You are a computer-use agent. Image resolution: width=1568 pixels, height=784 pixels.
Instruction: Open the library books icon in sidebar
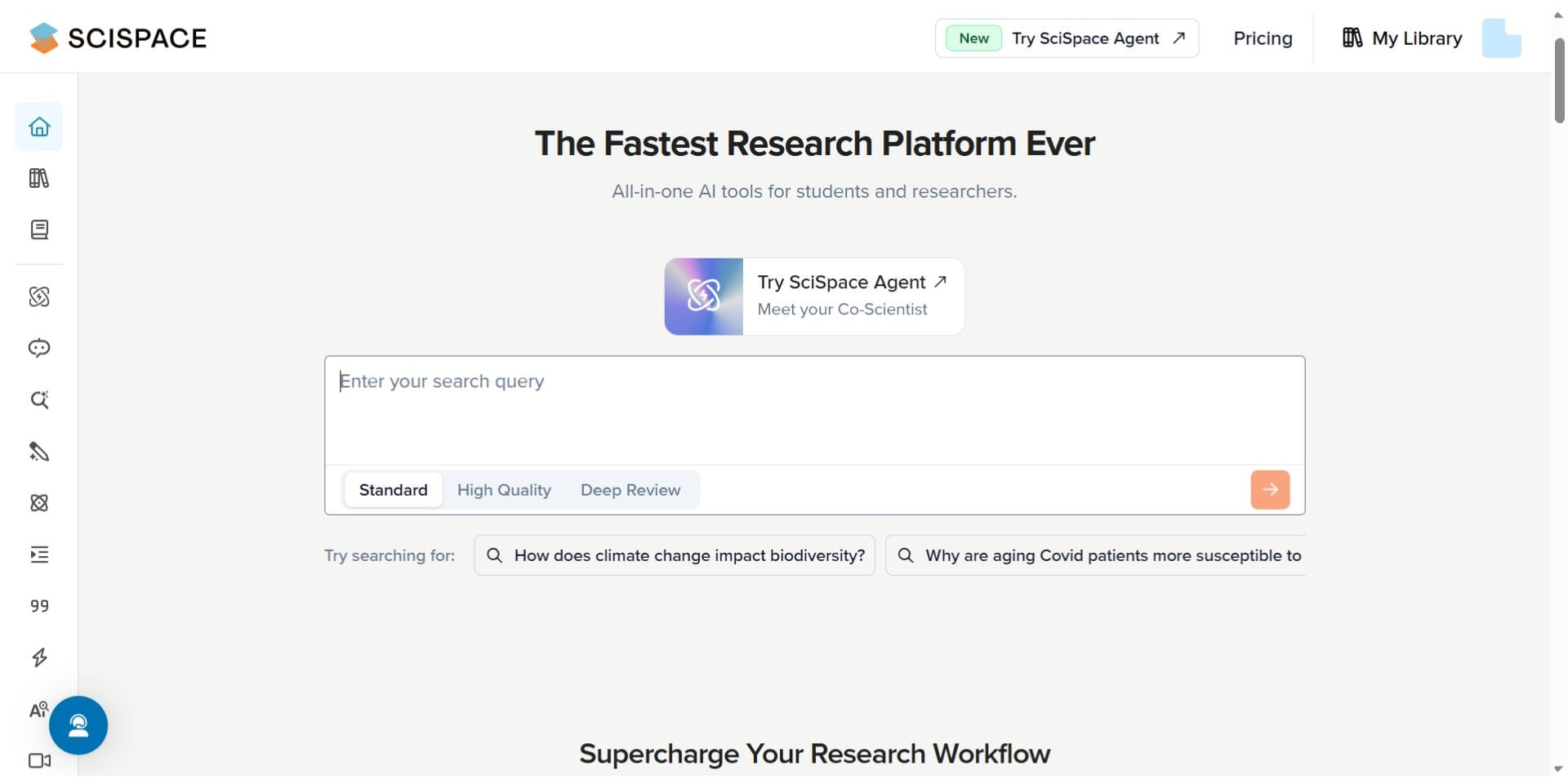(39, 178)
